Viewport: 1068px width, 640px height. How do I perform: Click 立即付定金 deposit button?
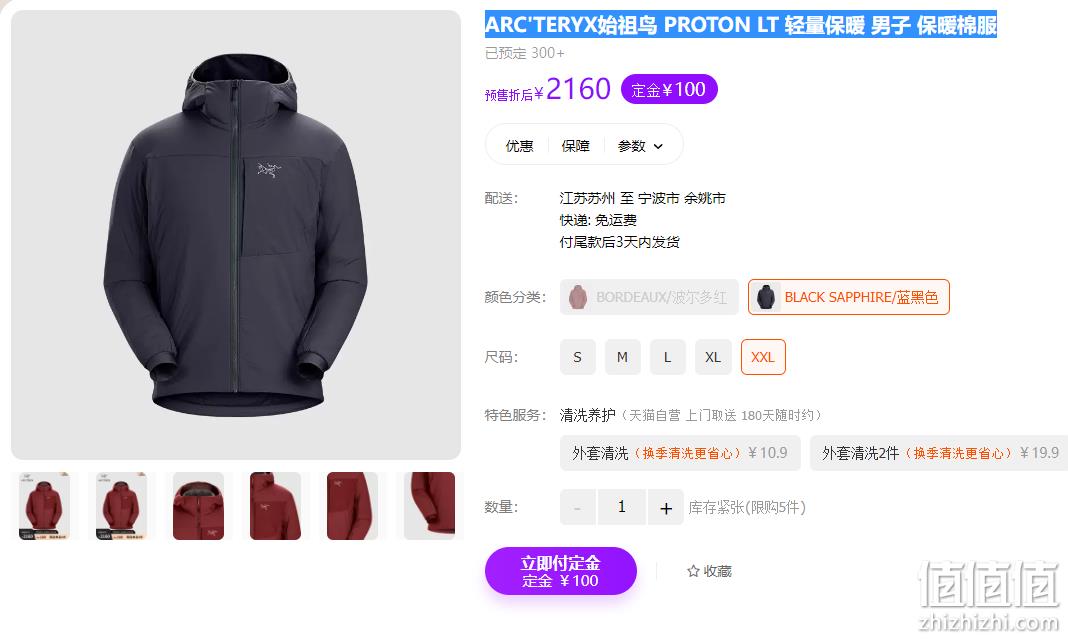561,571
